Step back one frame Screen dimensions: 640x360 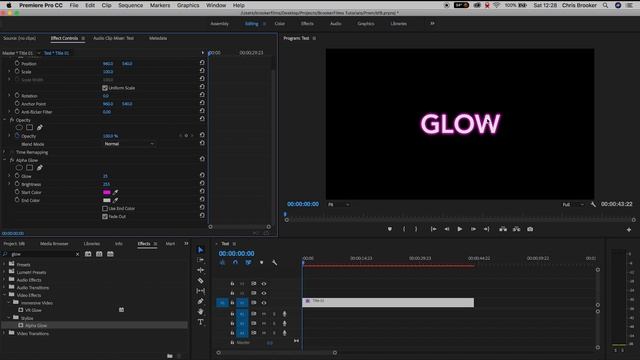[447, 229]
